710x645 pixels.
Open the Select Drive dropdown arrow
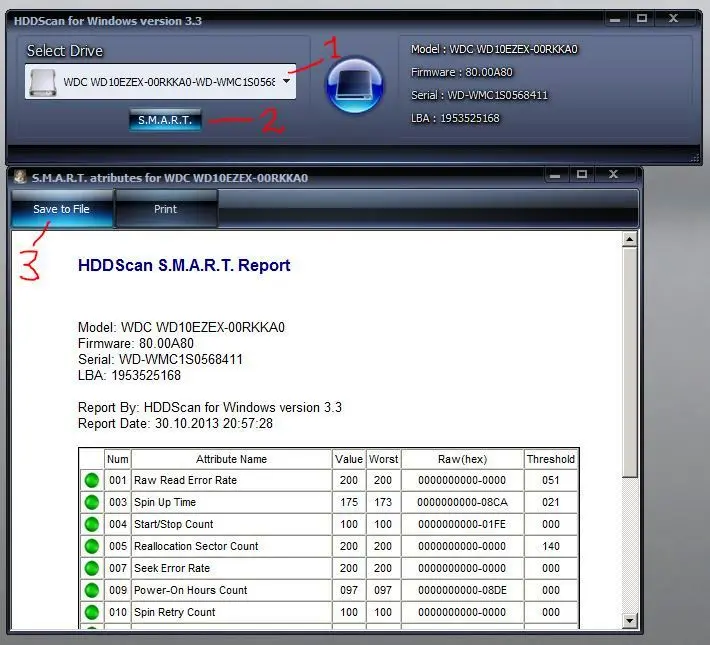[x=286, y=81]
